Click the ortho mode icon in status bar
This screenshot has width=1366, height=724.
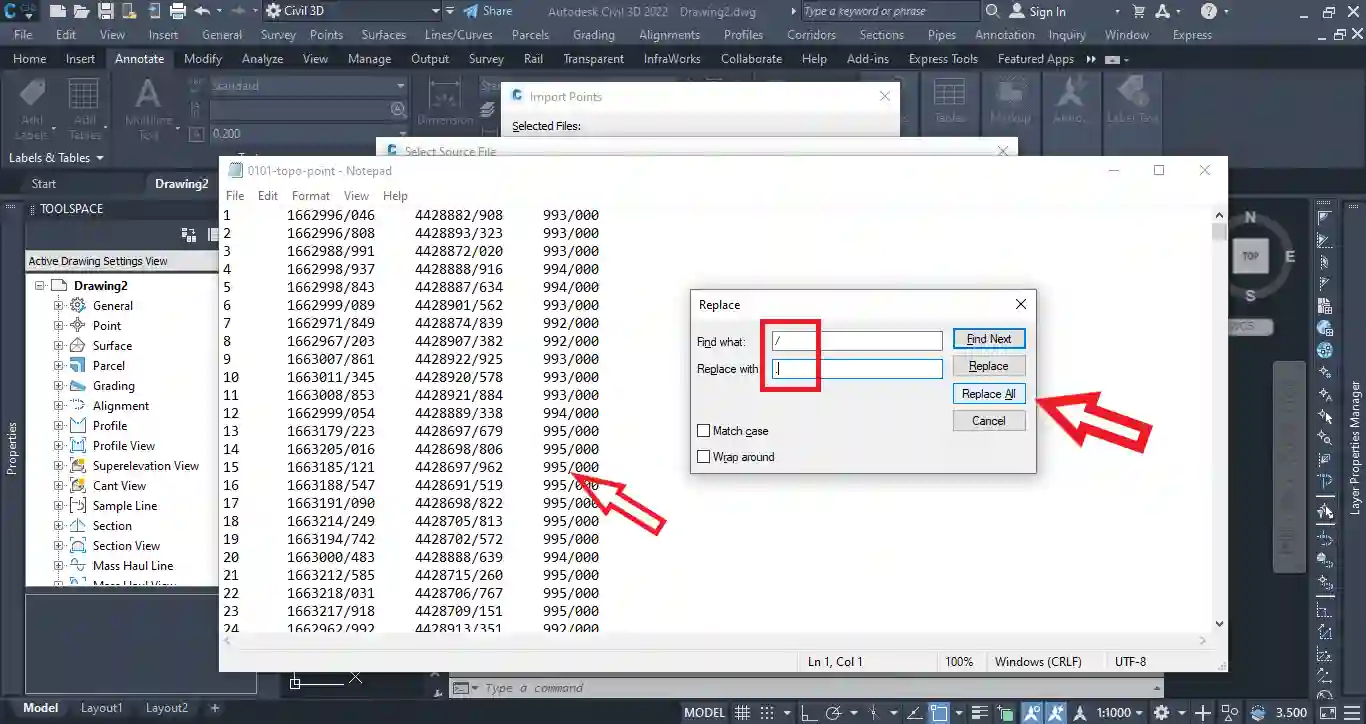point(807,713)
